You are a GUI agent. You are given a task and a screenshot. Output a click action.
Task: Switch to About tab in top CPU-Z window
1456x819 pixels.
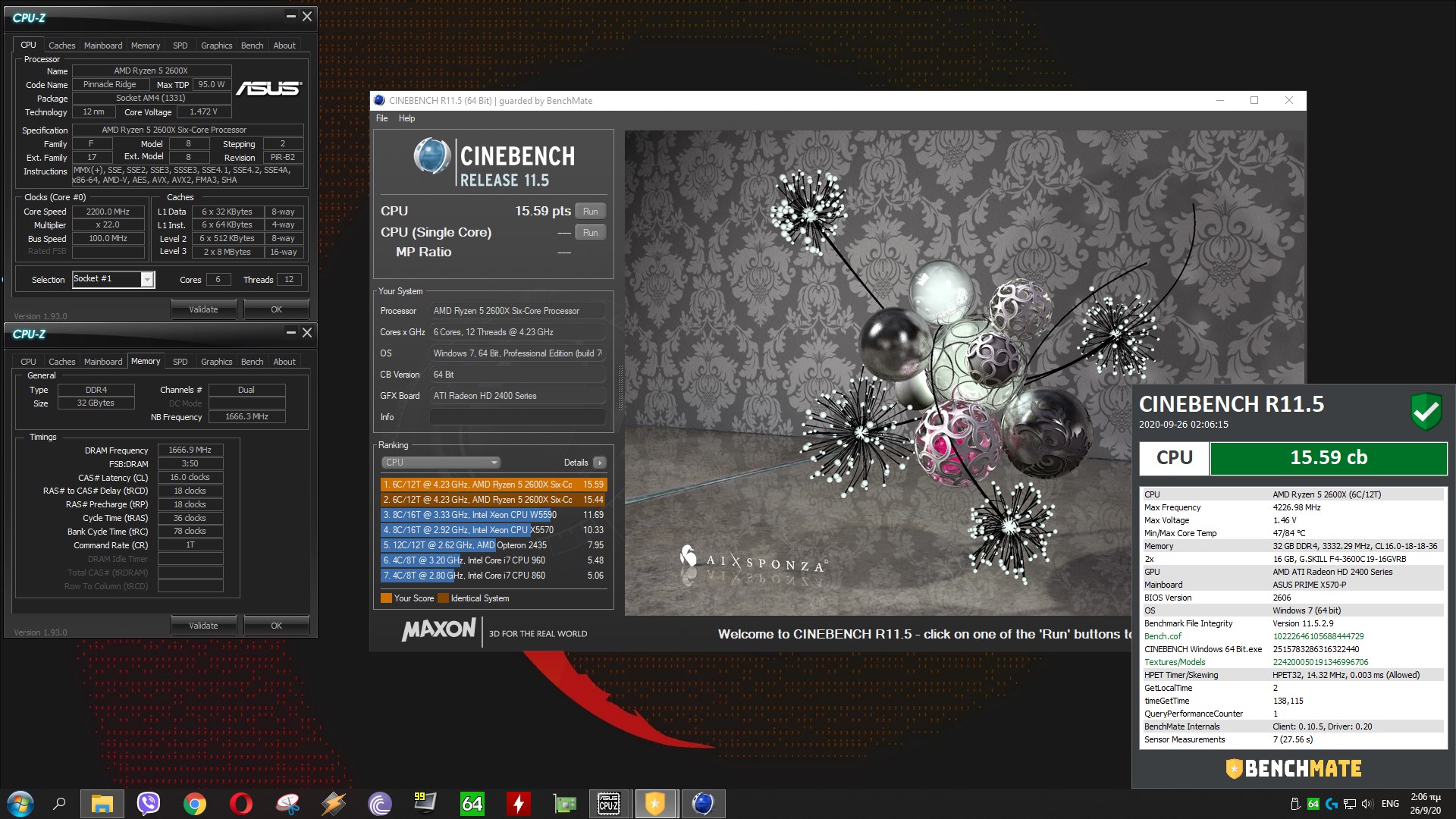click(284, 45)
